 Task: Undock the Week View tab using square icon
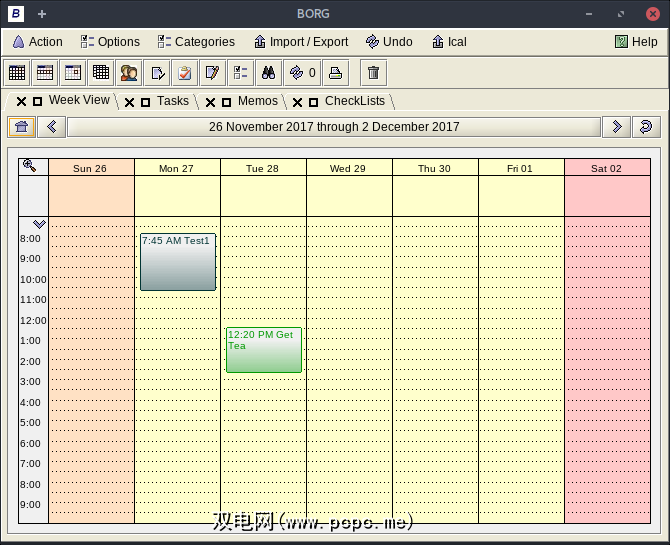point(37,102)
